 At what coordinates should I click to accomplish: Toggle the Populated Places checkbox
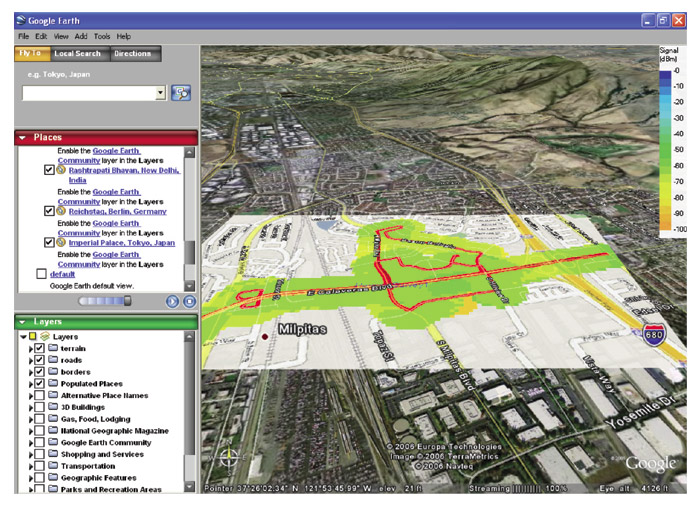coord(39,384)
